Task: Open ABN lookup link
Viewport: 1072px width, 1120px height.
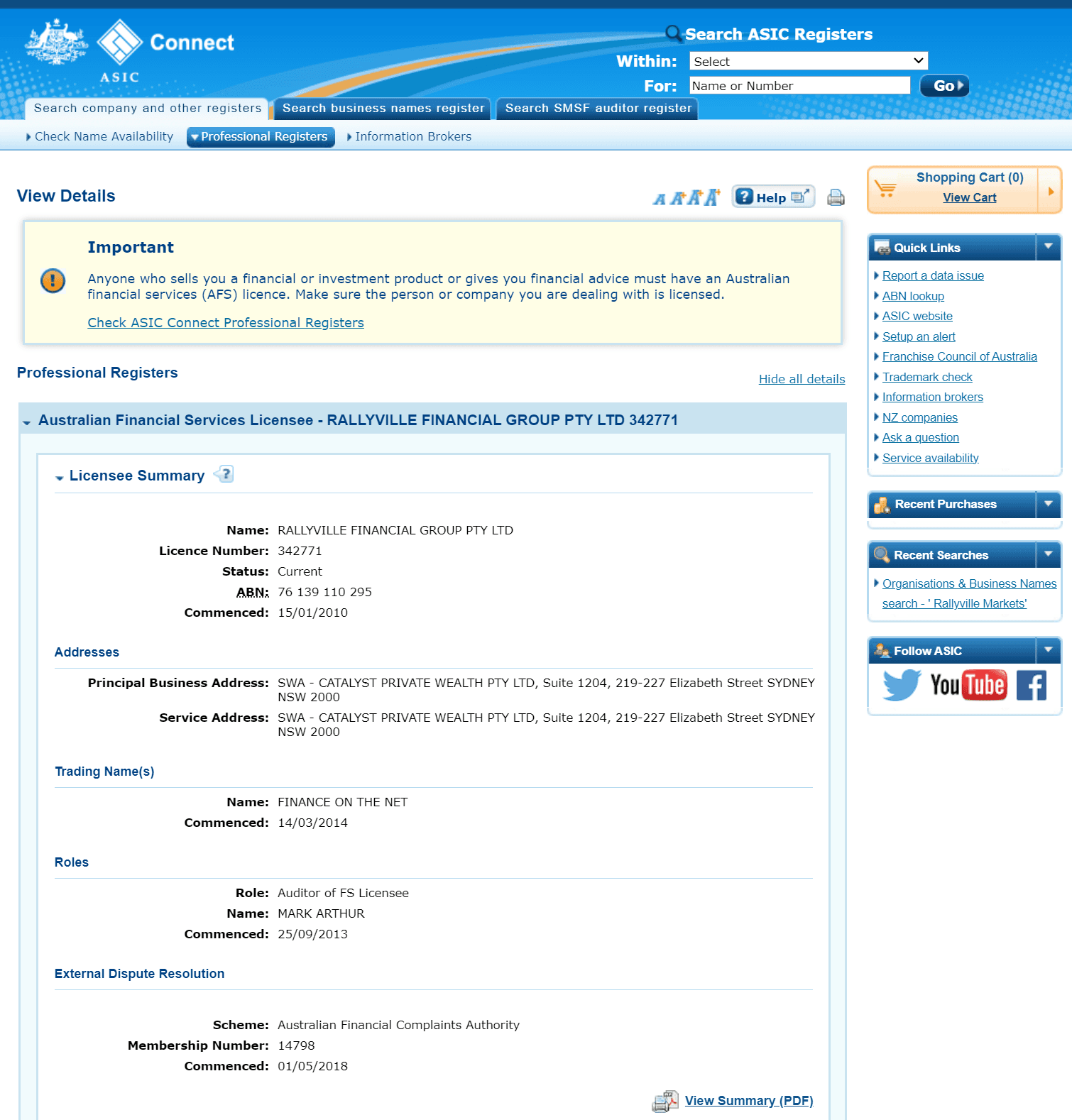Action: tap(913, 296)
